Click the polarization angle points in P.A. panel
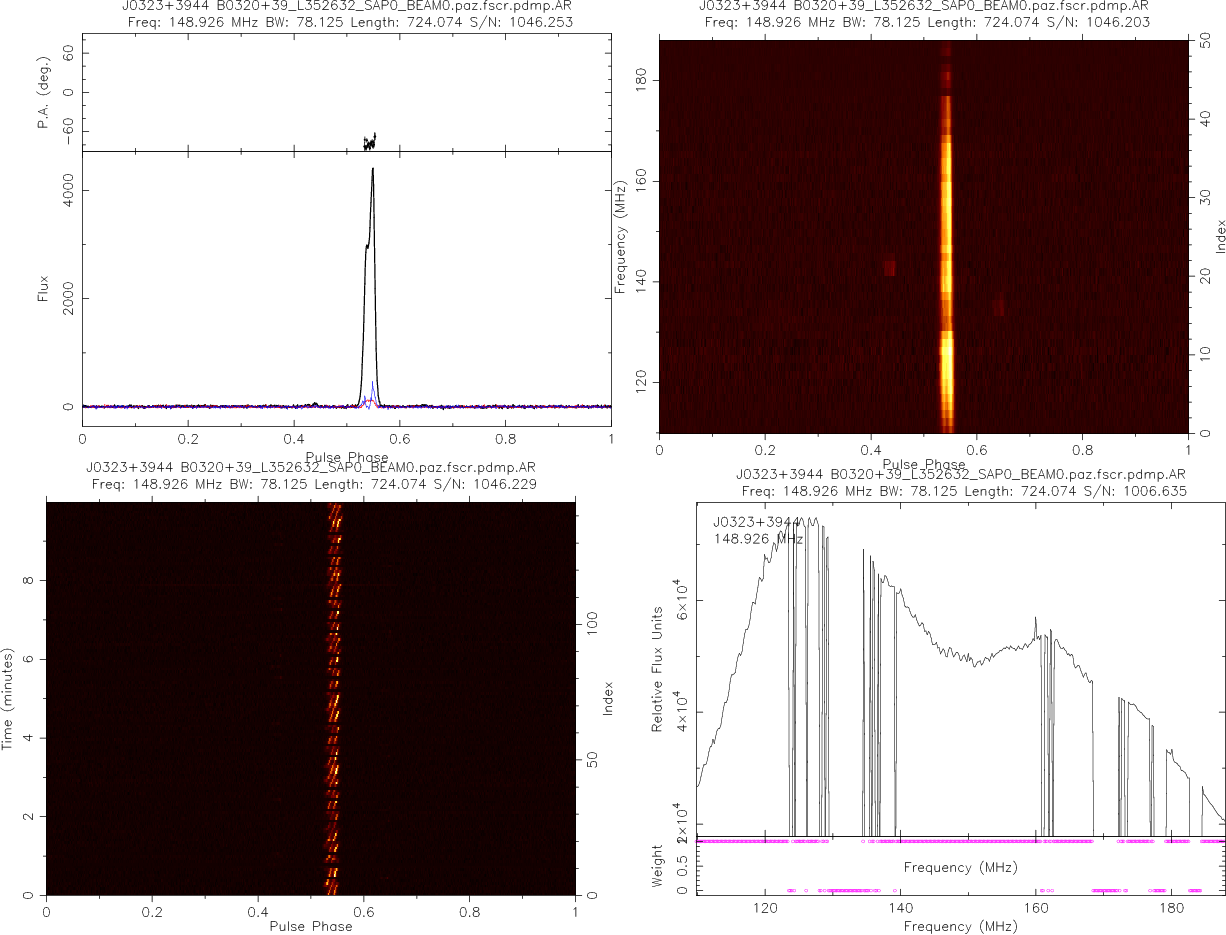1226x935 pixels. click(x=369, y=142)
